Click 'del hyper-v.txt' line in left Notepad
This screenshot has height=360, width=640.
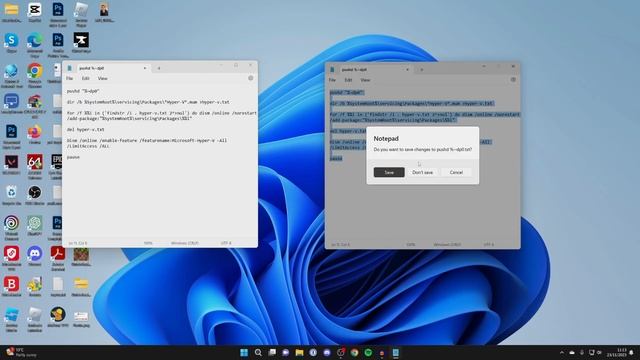pos(86,129)
